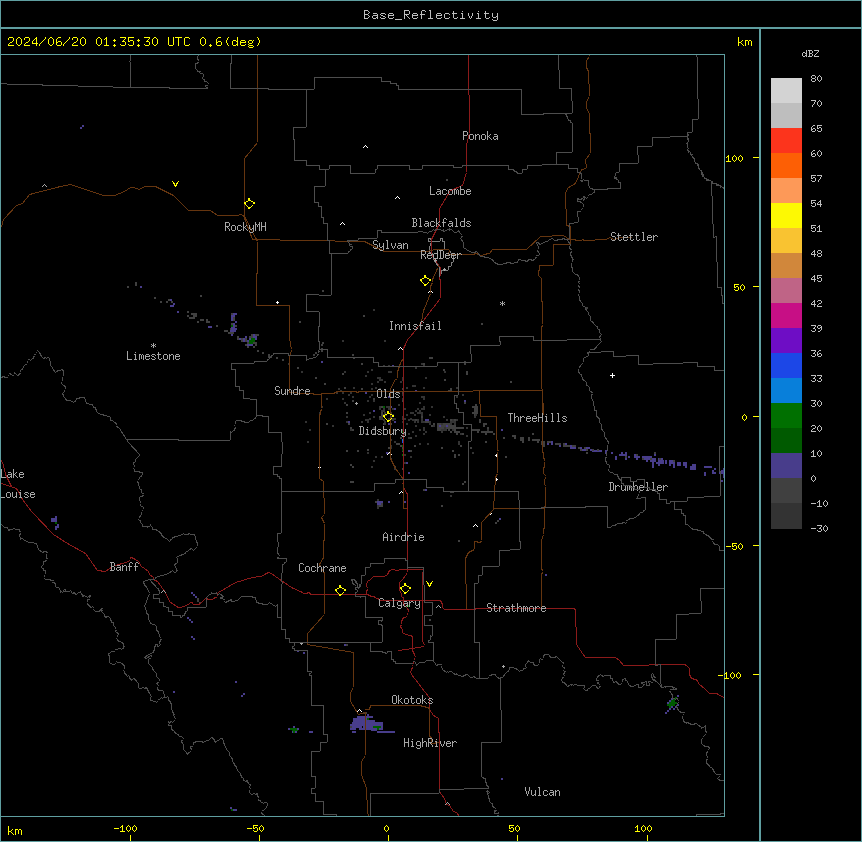Click the 50 tick label on right axis
Viewport: 862px width, 842px height.
point(739,287)
